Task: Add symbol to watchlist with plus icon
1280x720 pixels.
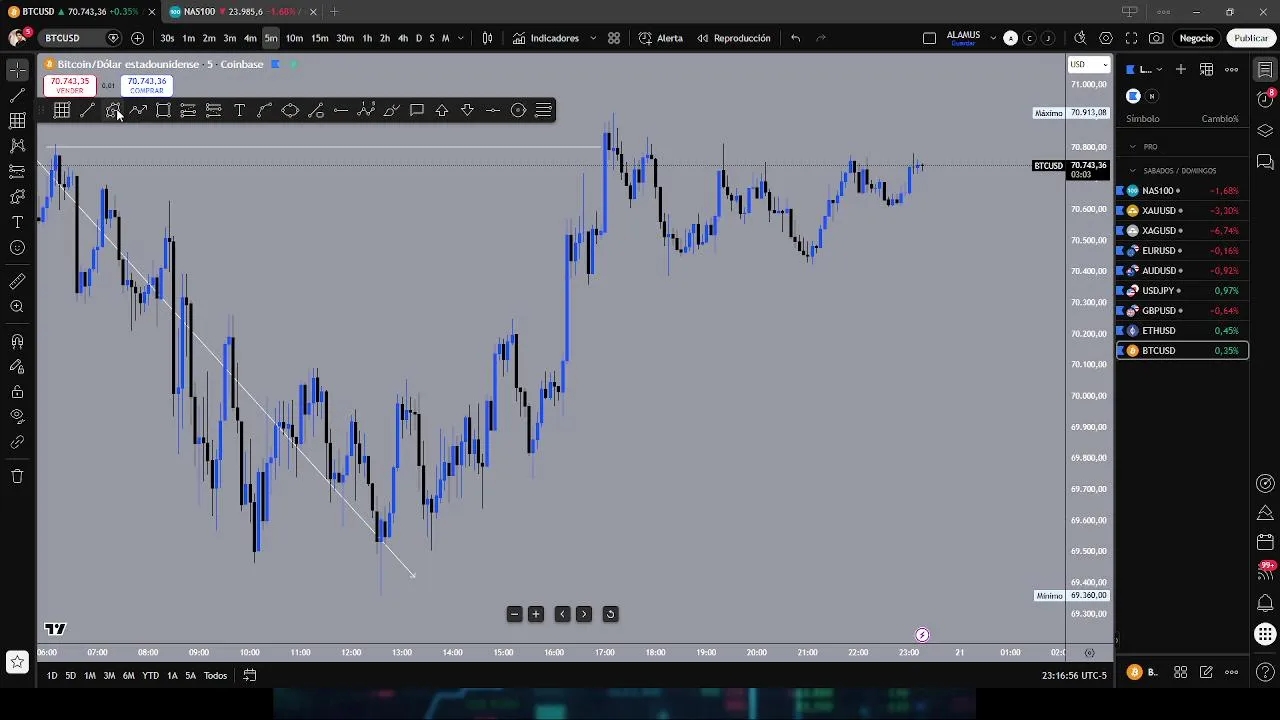Action: [x=1181, y=69]
